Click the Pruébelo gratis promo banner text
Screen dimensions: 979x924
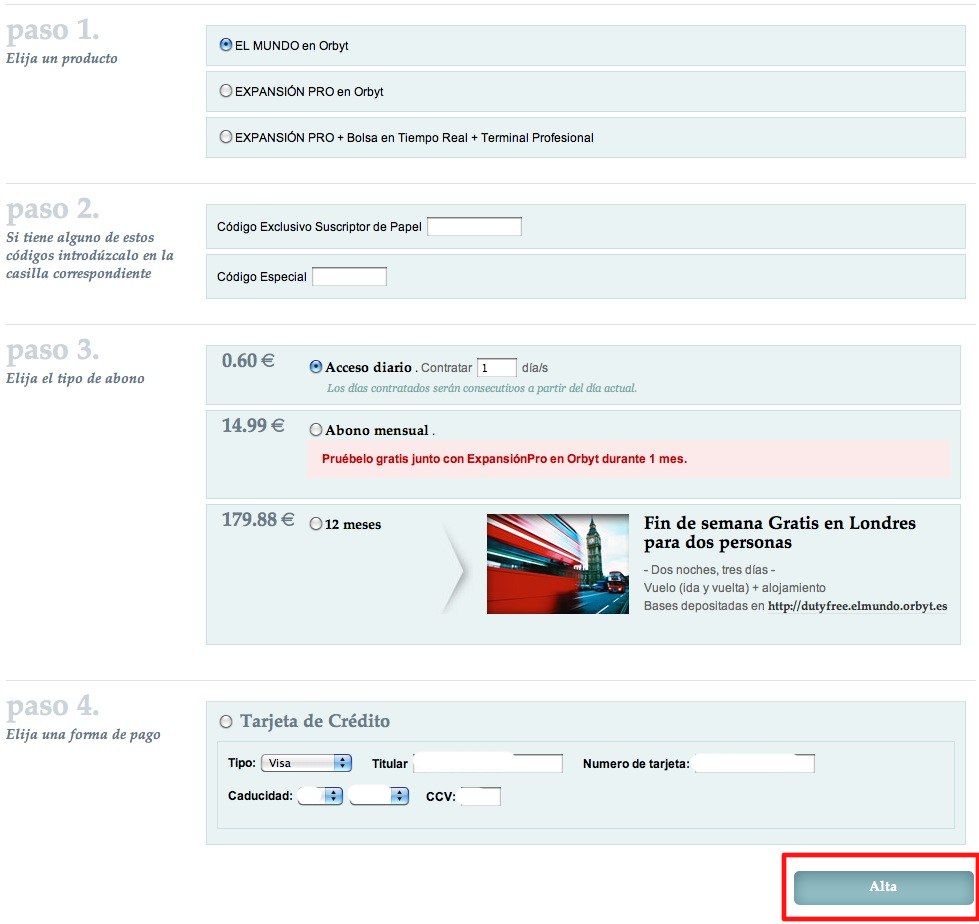pyautogui.click(x=504, y=459)
